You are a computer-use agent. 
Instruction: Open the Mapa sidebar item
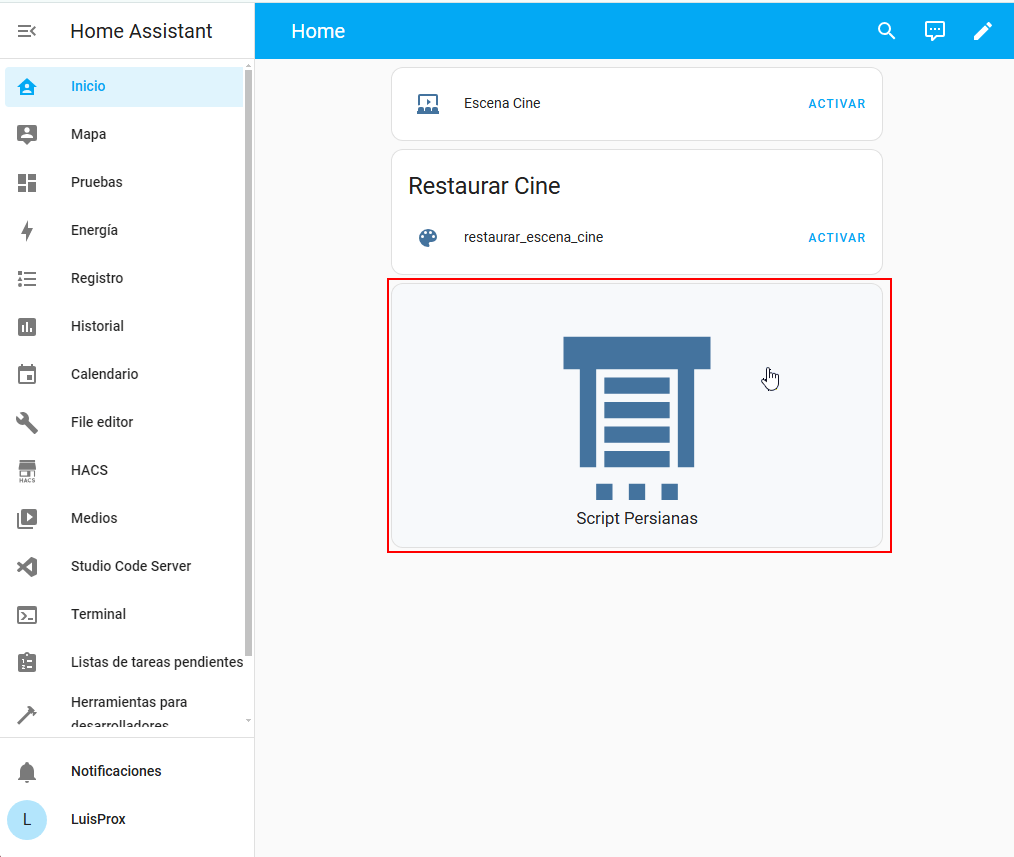[88, 134]
